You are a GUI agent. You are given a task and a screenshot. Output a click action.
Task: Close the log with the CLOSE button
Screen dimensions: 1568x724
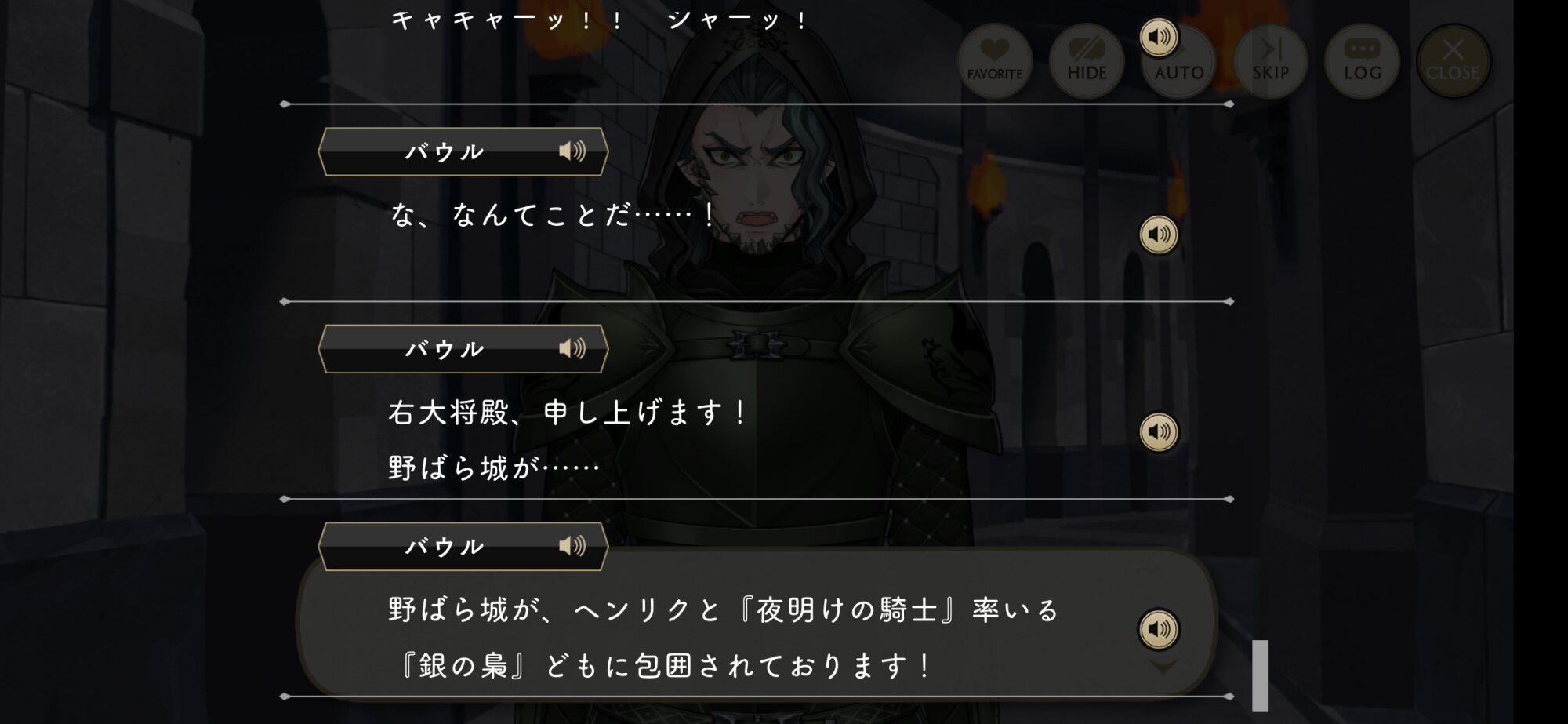[1453, 61]
